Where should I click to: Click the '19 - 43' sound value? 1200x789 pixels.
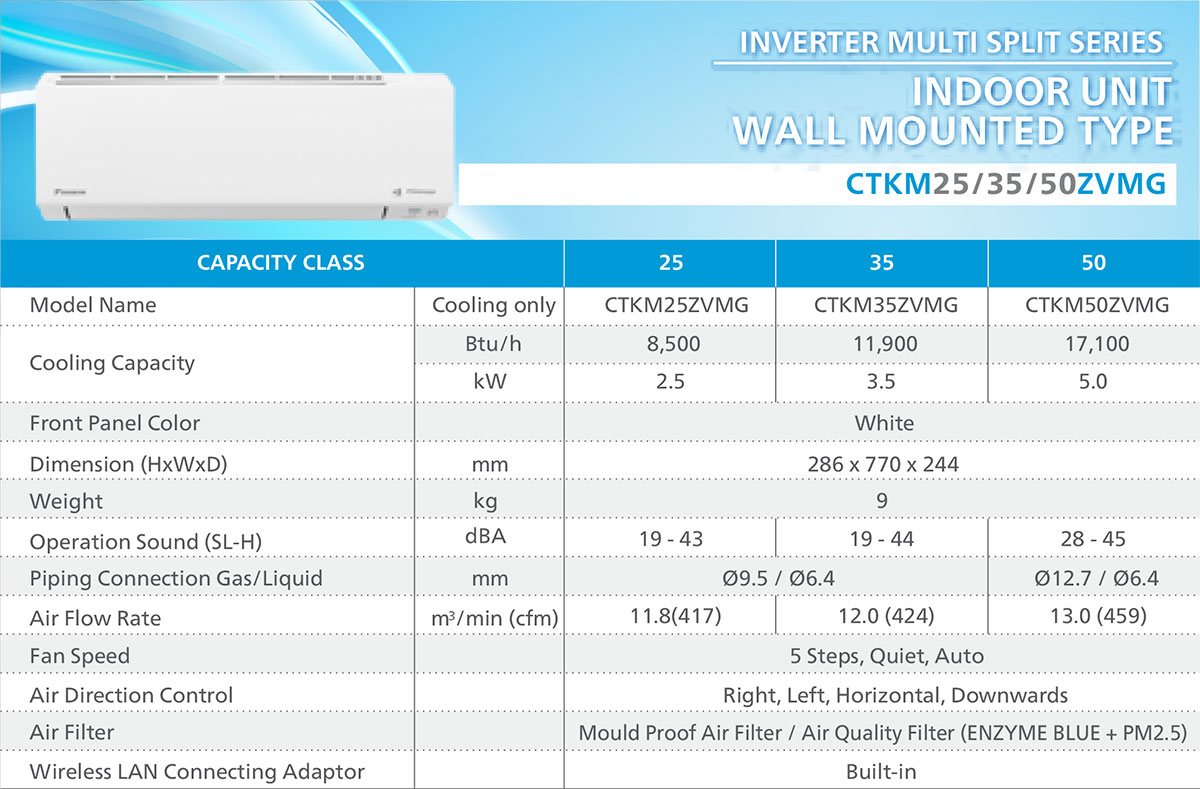point(671,539)
